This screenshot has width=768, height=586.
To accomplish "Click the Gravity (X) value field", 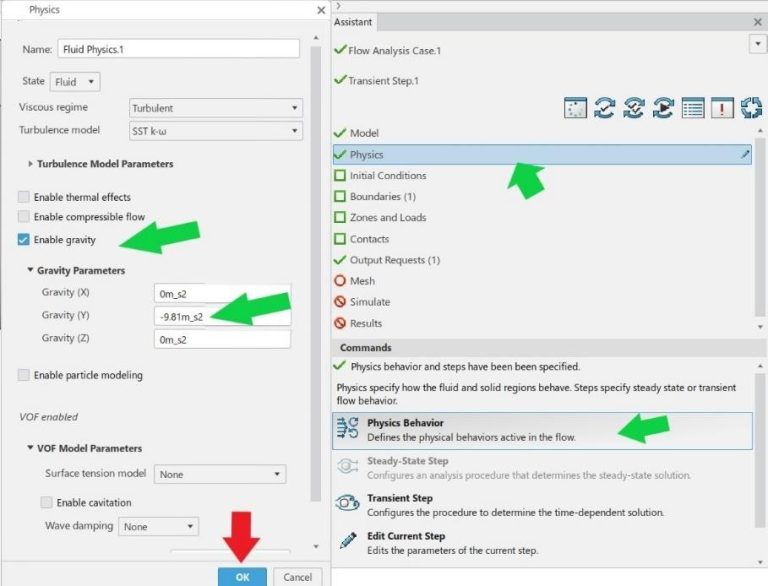I will (x=222, y=293).
